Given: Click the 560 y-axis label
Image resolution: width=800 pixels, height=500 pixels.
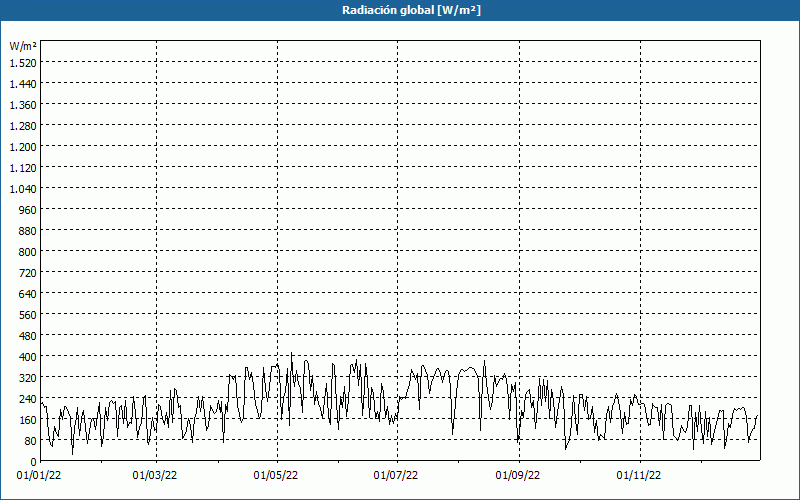Looking at the screenshot, I should [28, 315].
